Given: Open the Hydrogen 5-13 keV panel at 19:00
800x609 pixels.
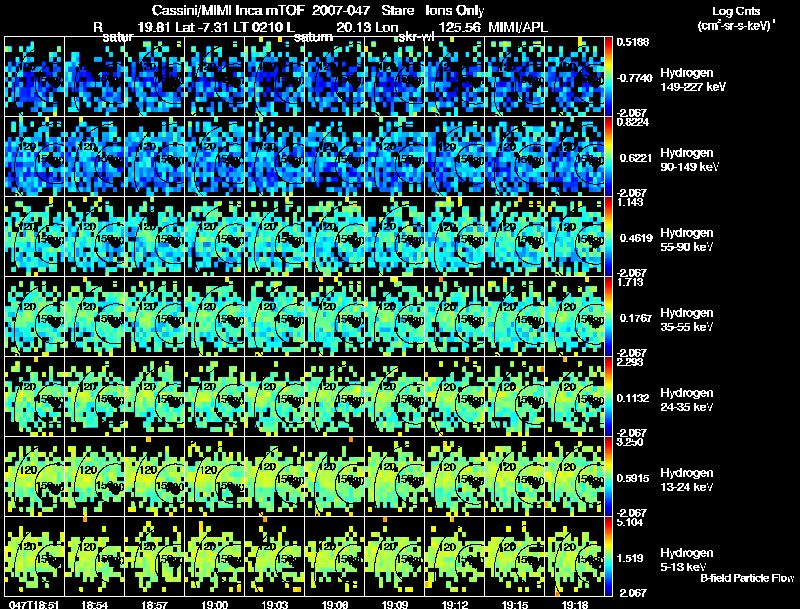Looking at the screenshot, I should click(215, 556).
